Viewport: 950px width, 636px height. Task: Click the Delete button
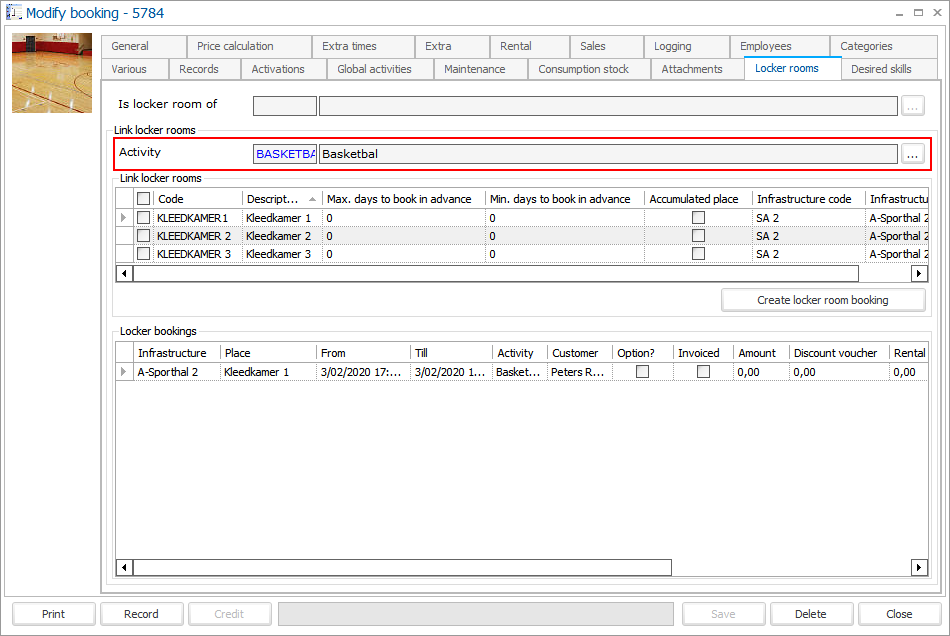[811, 614]
